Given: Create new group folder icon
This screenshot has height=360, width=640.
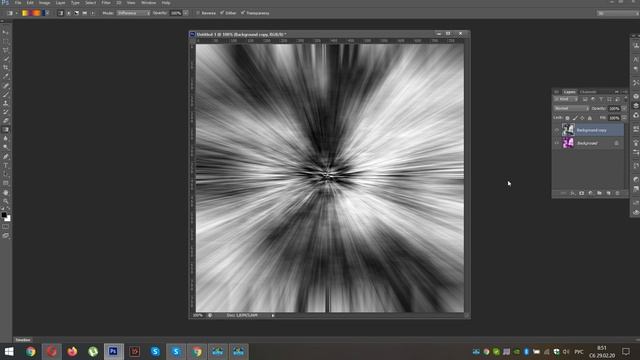Looking at the screenshot, I should (599, 193).
